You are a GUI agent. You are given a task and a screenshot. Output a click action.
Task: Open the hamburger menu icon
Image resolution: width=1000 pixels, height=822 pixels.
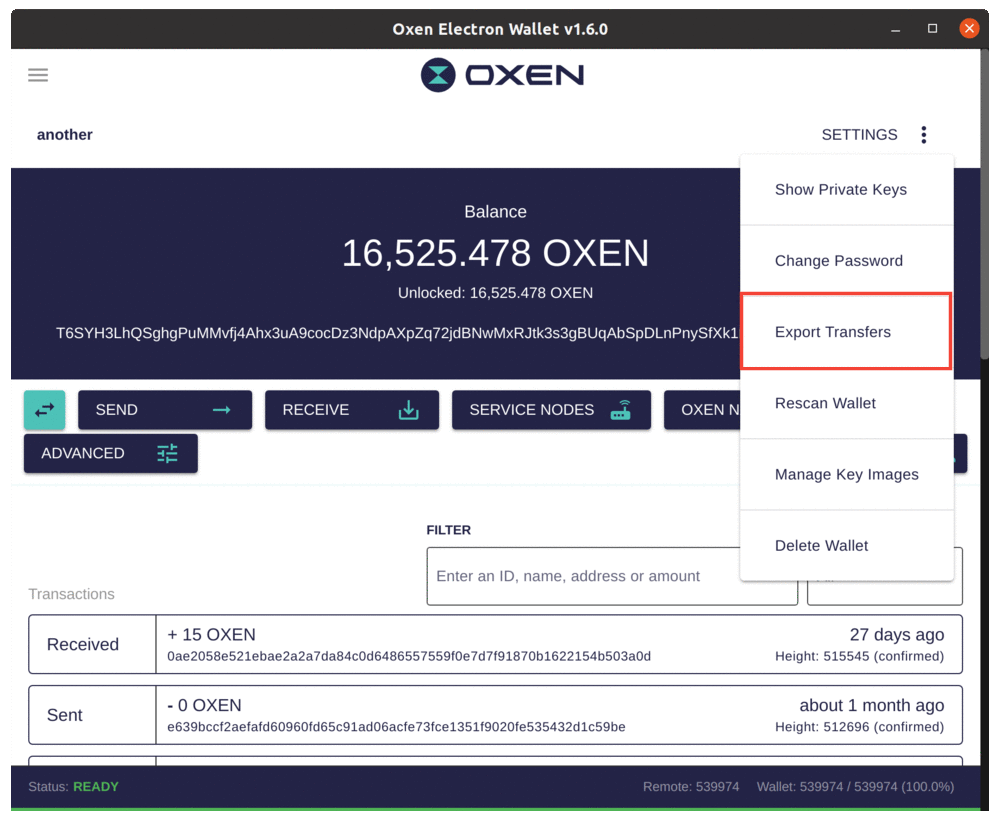(x=38, y=75)
